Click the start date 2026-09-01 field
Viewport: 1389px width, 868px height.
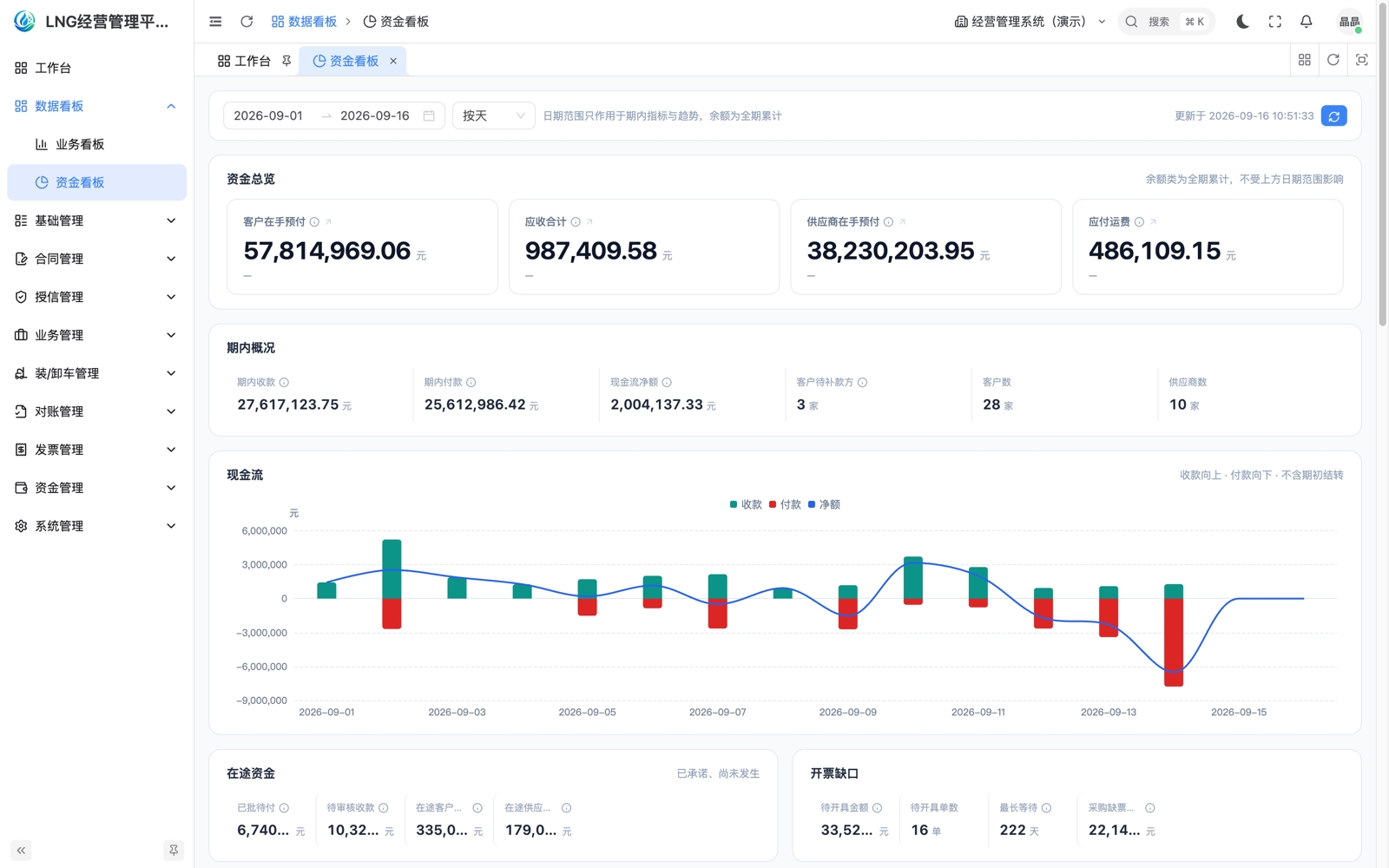point(268,115)
